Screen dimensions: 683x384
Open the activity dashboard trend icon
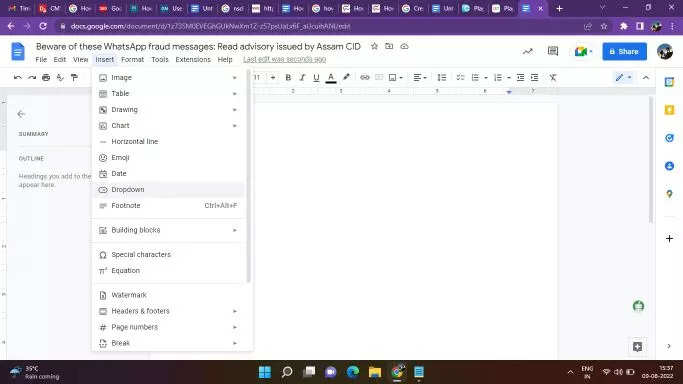pos(527,51)
